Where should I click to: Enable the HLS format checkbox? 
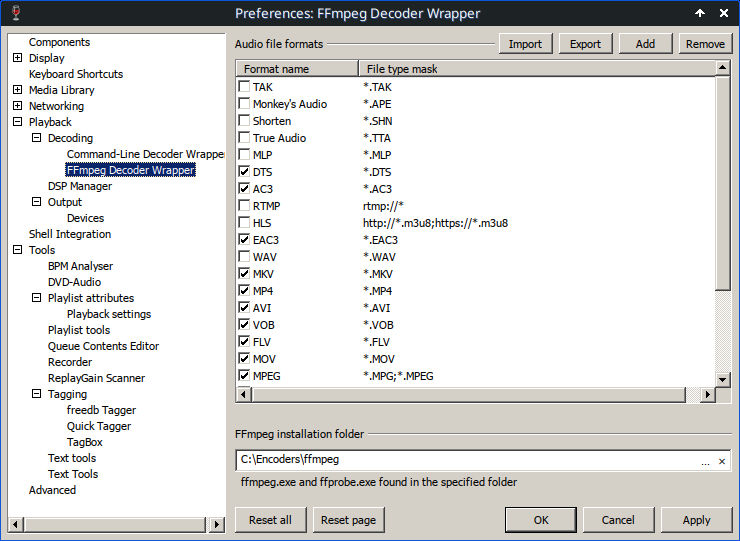coord(244,222)
